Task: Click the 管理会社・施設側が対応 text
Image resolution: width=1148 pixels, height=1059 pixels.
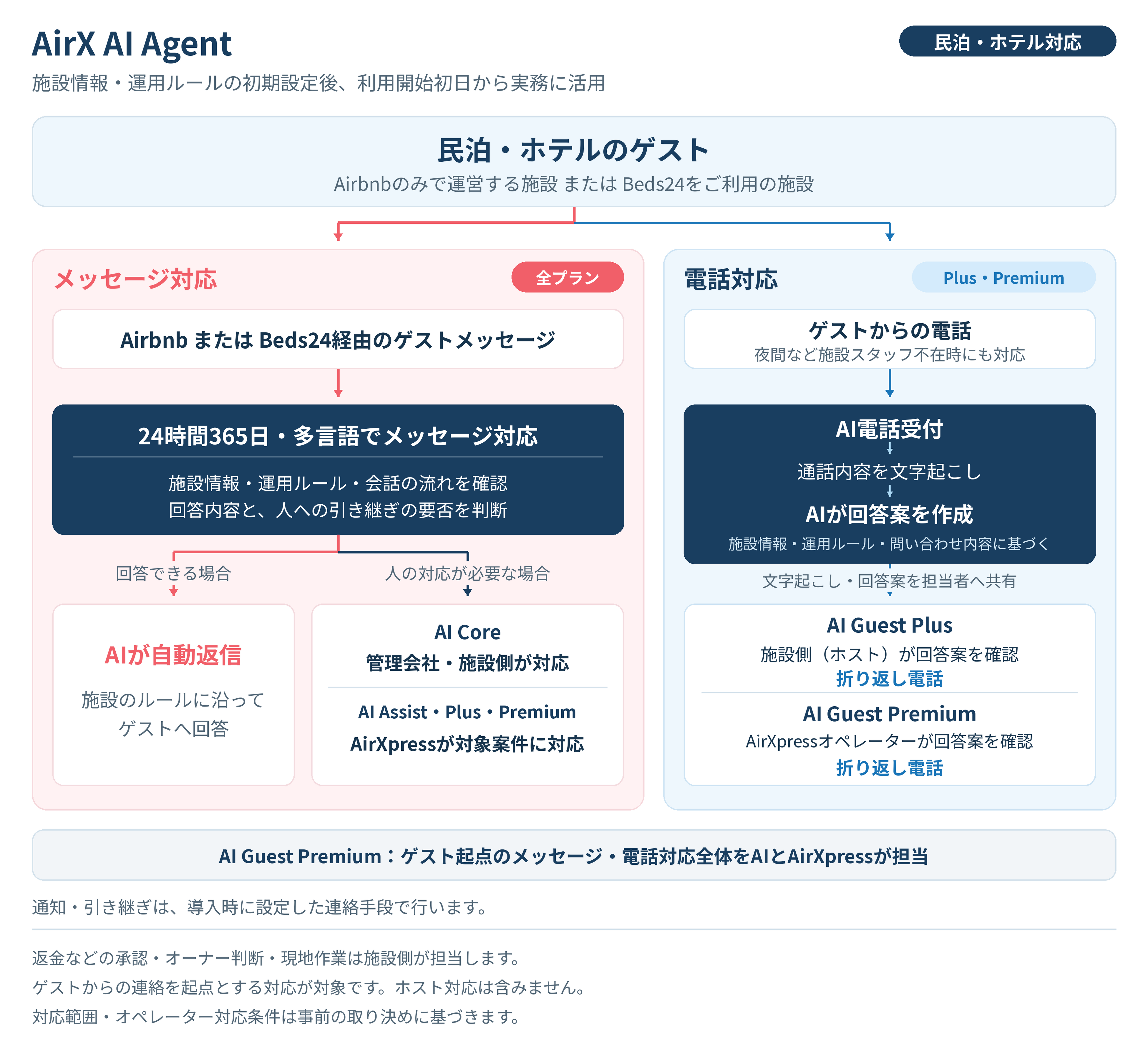Action: [x=467, y=663]
